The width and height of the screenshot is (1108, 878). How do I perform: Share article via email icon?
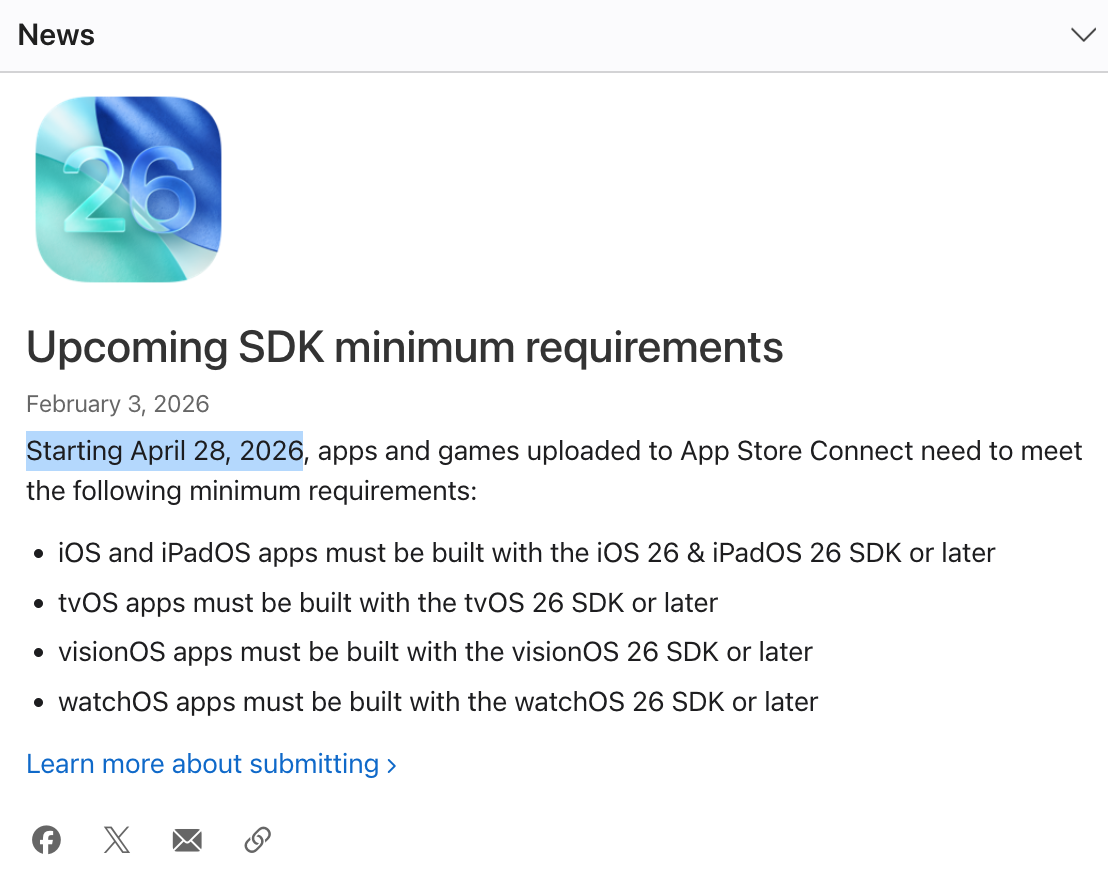pos(187,840)
